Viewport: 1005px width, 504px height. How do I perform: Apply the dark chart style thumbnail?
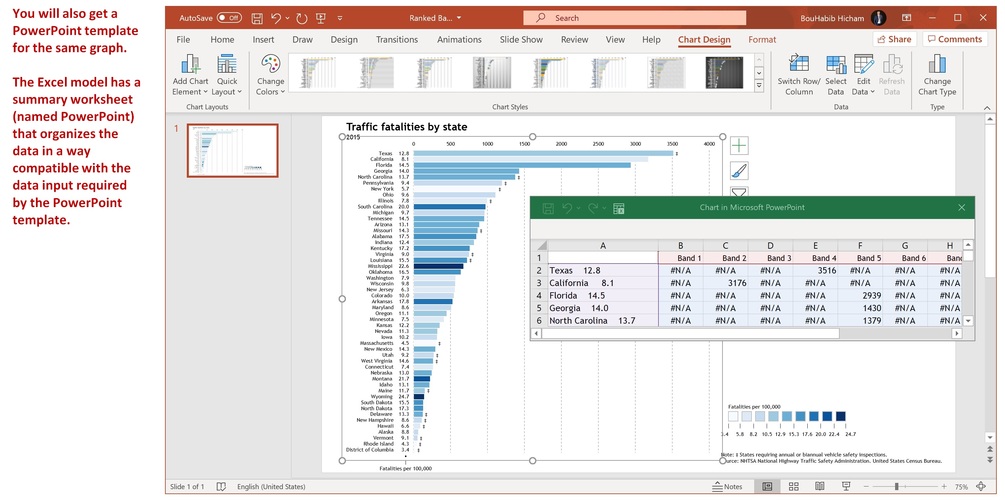click(x=724, y=72)
